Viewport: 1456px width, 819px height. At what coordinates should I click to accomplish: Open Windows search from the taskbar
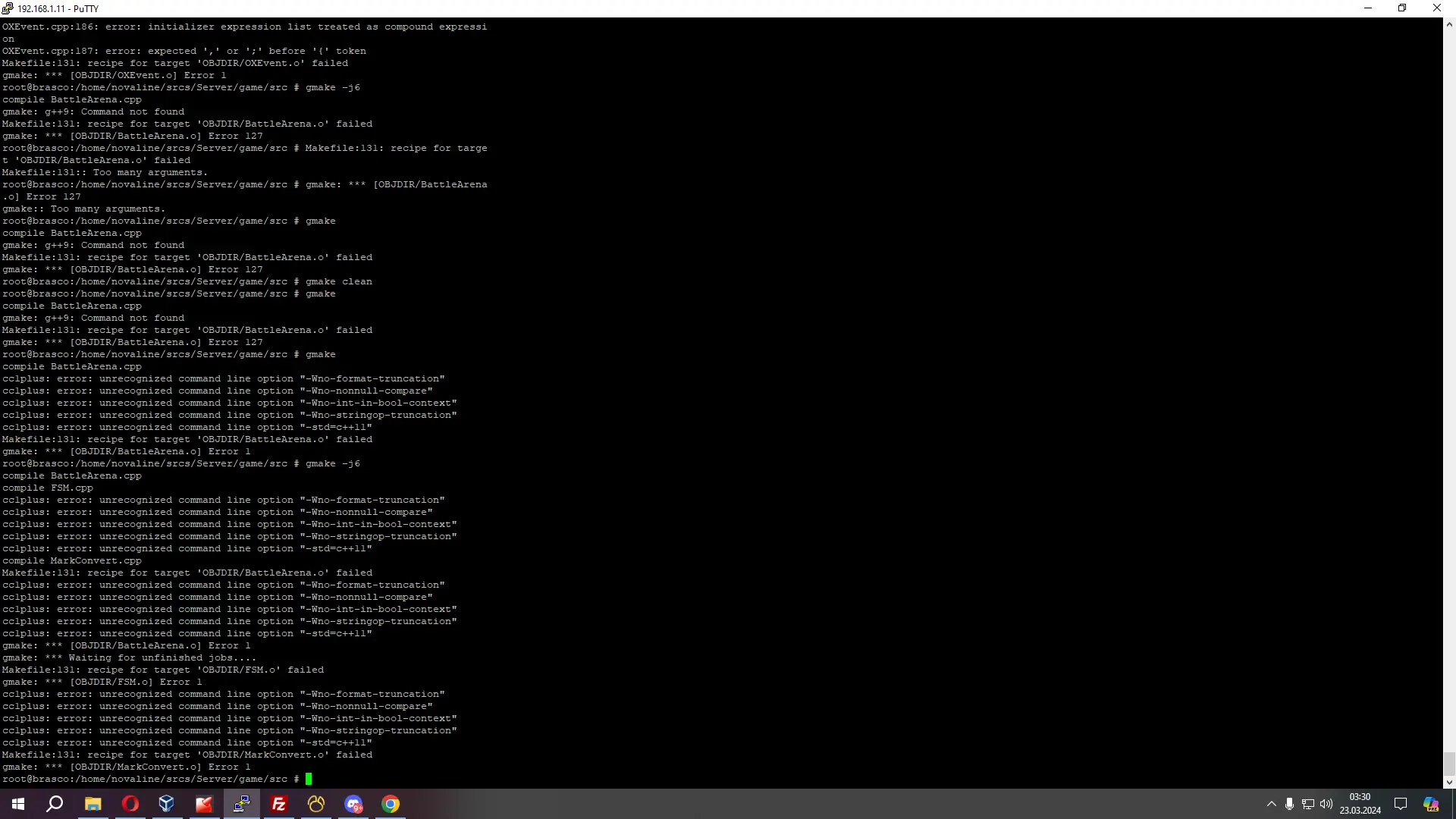tap(55, 804)
